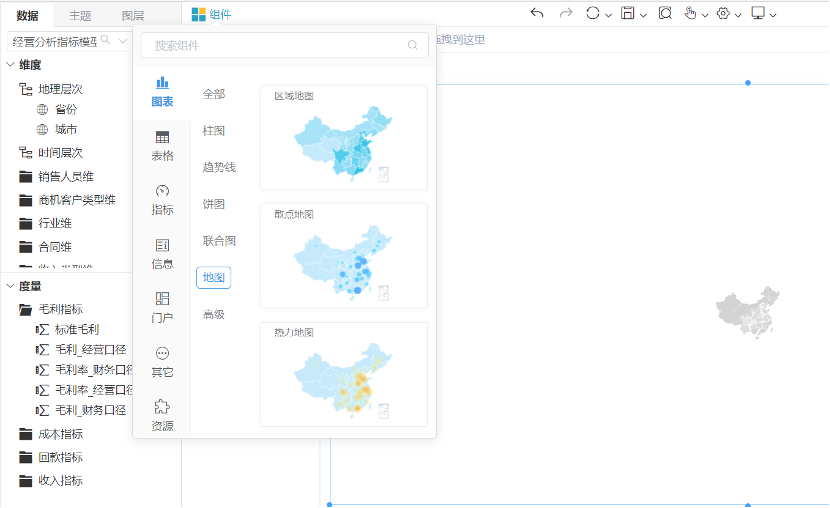Select the 毛利_财务口径 measure
The image size is (830, 508).
click(81, 410)
